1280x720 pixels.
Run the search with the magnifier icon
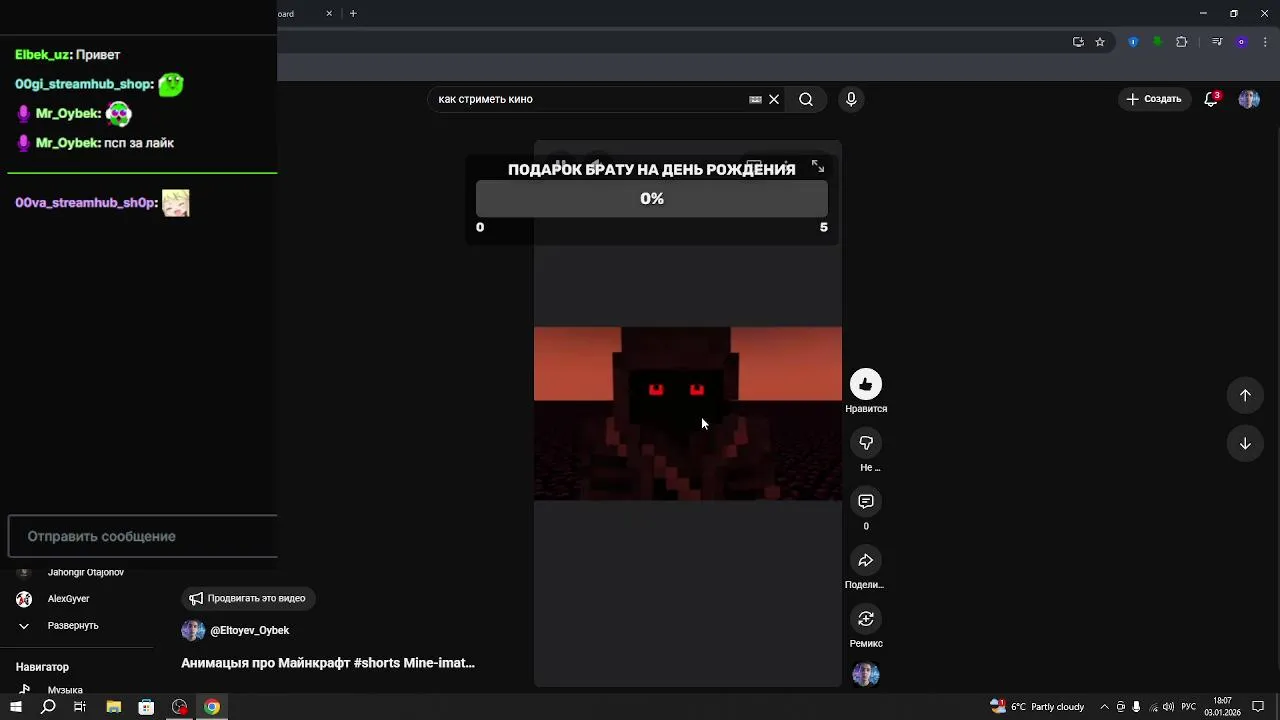pyautogui.click(x=806, y=99)
